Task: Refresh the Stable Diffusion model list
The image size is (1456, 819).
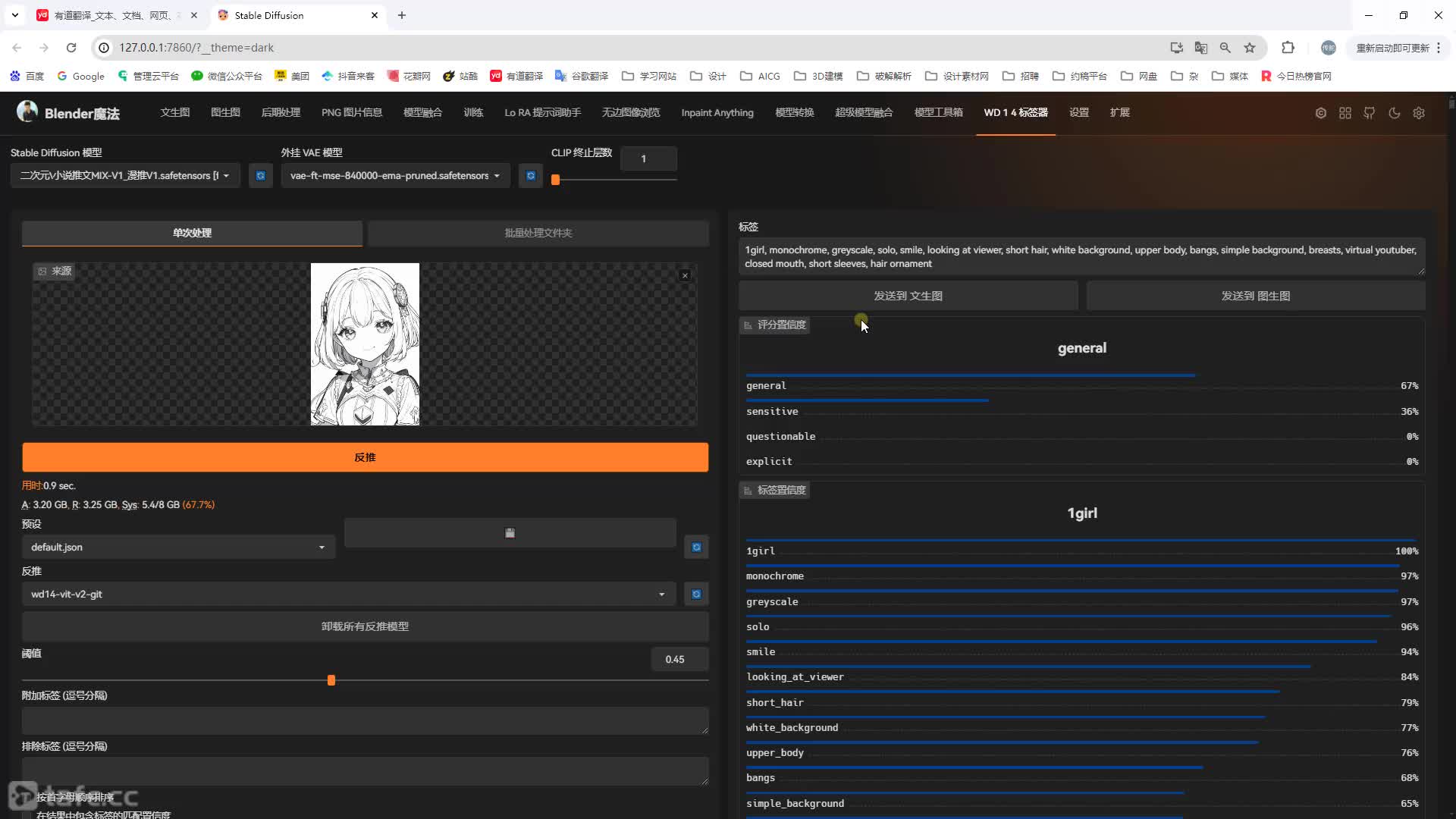Action: pos(261,175)
